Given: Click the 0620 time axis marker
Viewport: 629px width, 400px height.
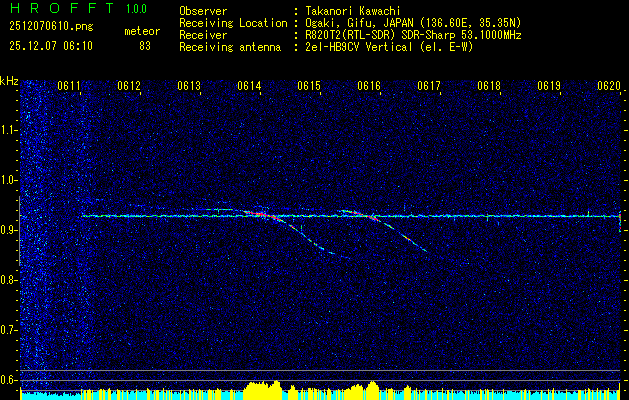Looking at the screenshot, I should click(609, 85).
